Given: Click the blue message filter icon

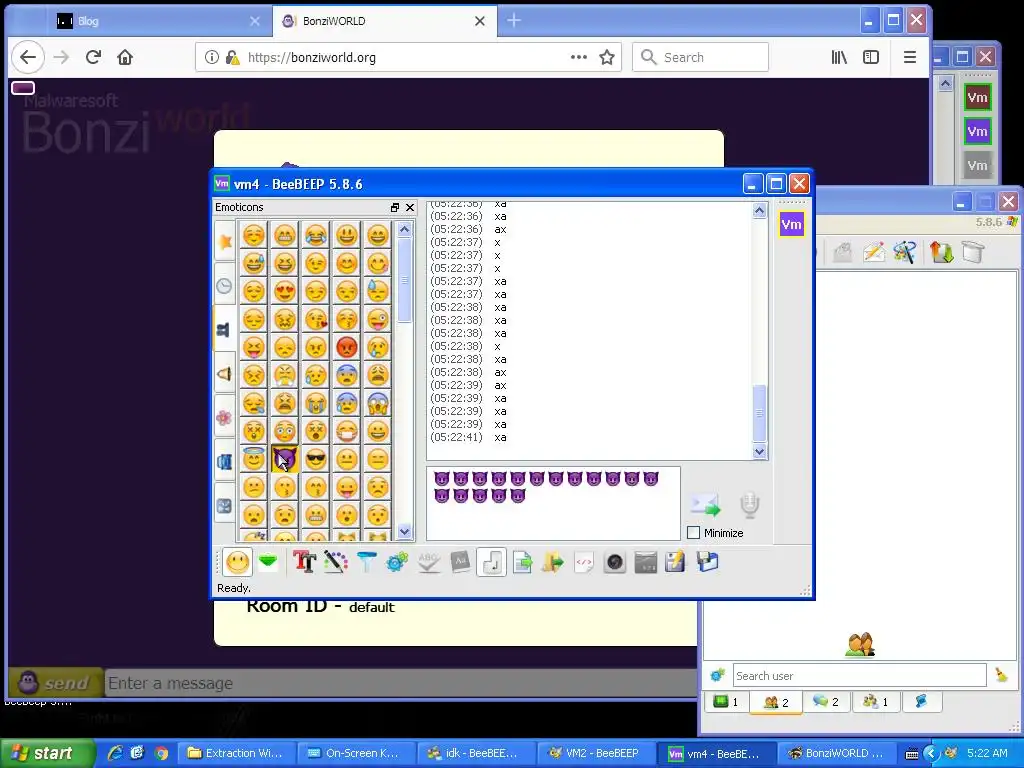Looking at the screenshot, I should pyautogui.click(x=366, y=562).
